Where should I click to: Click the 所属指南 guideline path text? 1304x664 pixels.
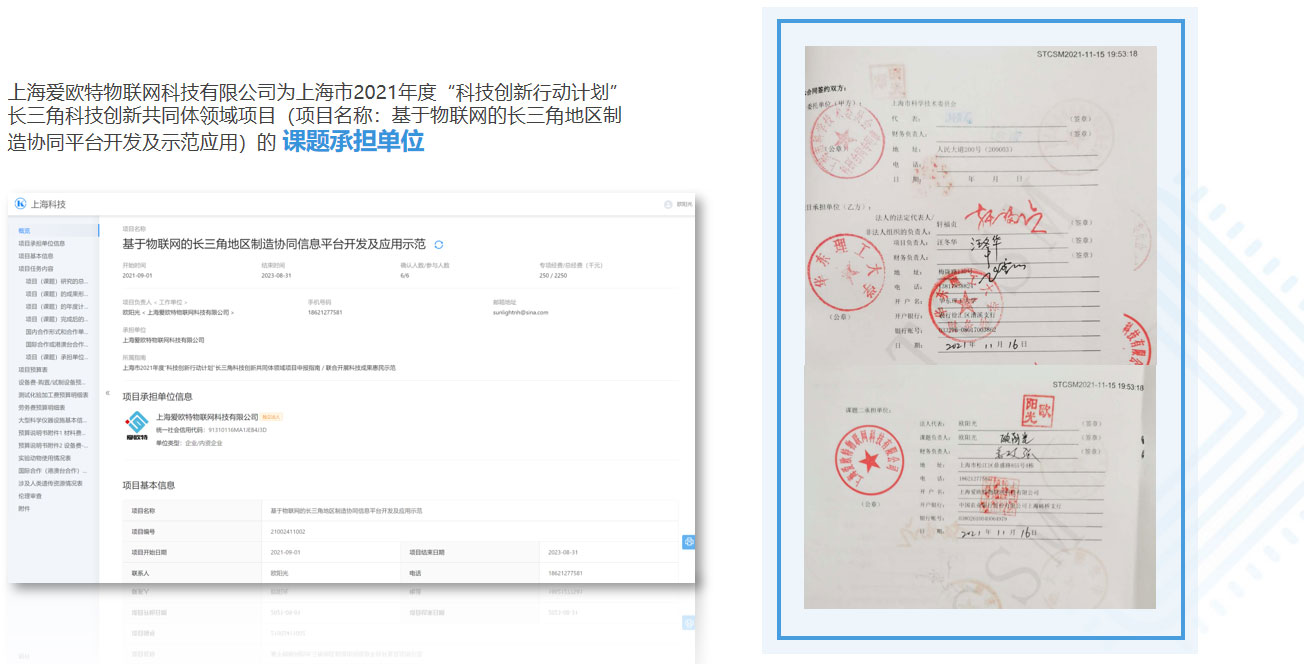click(259, 368)
